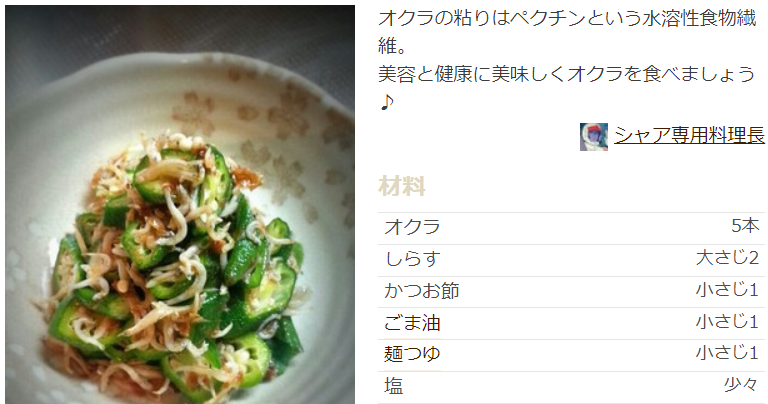The width and height of the screenshot is (768, 404).
Task: Open the 麺つゆ ingredient link
Action: pos(412,354)
